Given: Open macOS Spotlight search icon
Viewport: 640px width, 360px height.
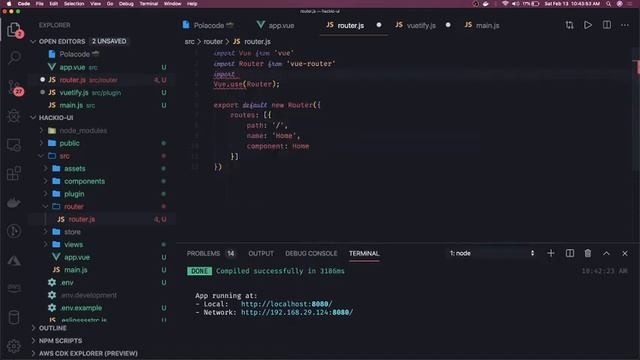Looking at the screenshot, I should (608, 4).
